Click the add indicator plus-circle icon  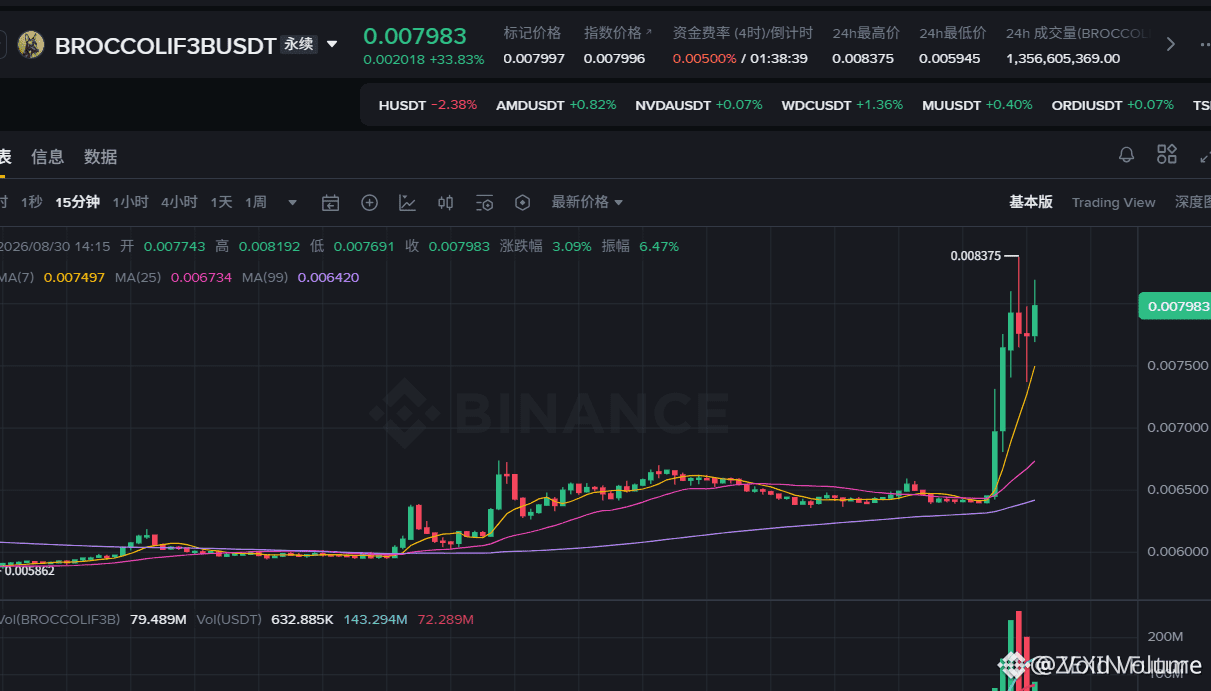tap(369, 203)
